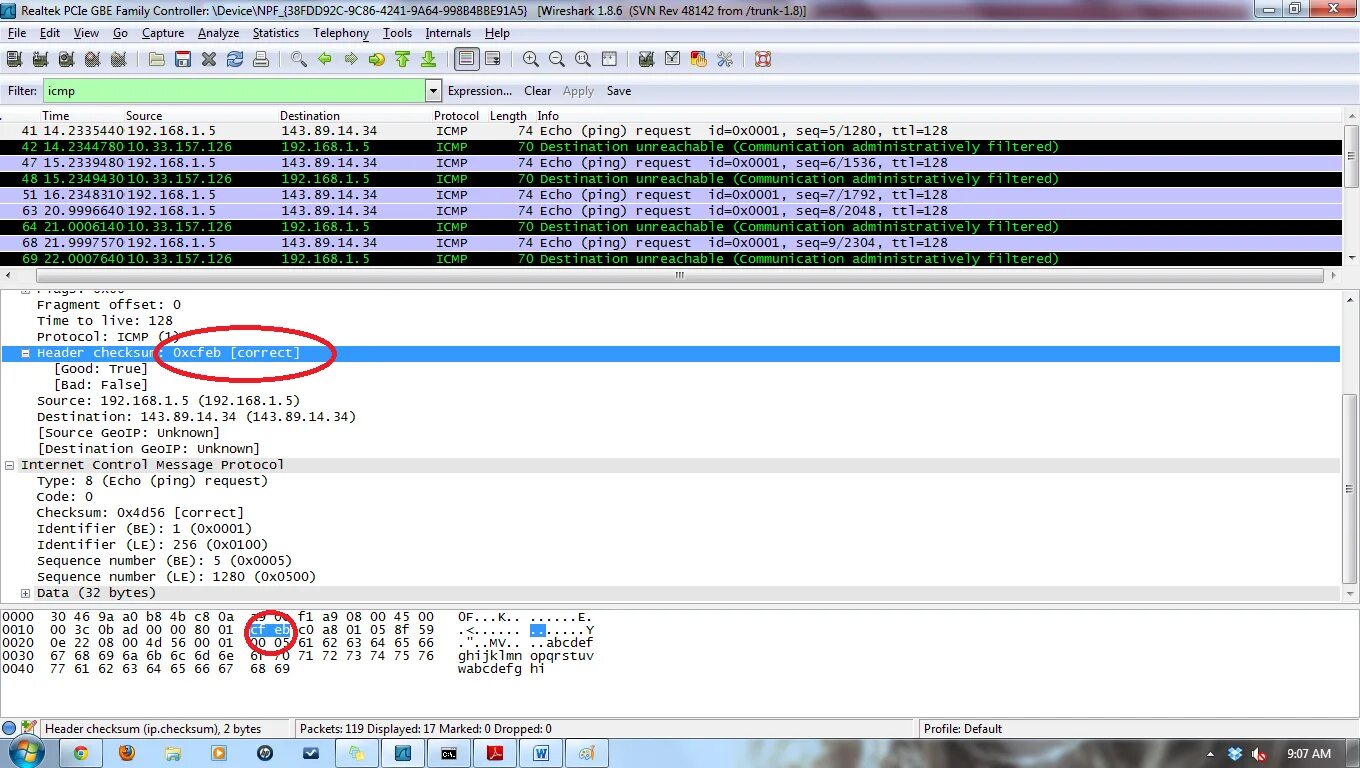The image size is (1360, 768).
Task: Open a capture file folder icon
Action: 157,59
